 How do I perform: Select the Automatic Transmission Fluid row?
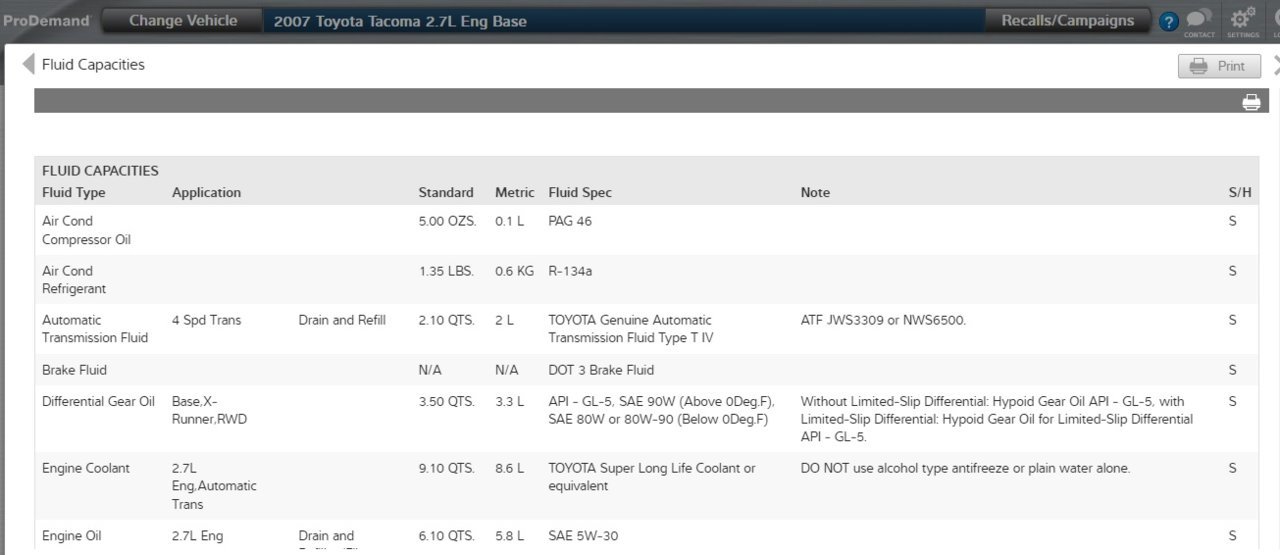pos(647,329)
